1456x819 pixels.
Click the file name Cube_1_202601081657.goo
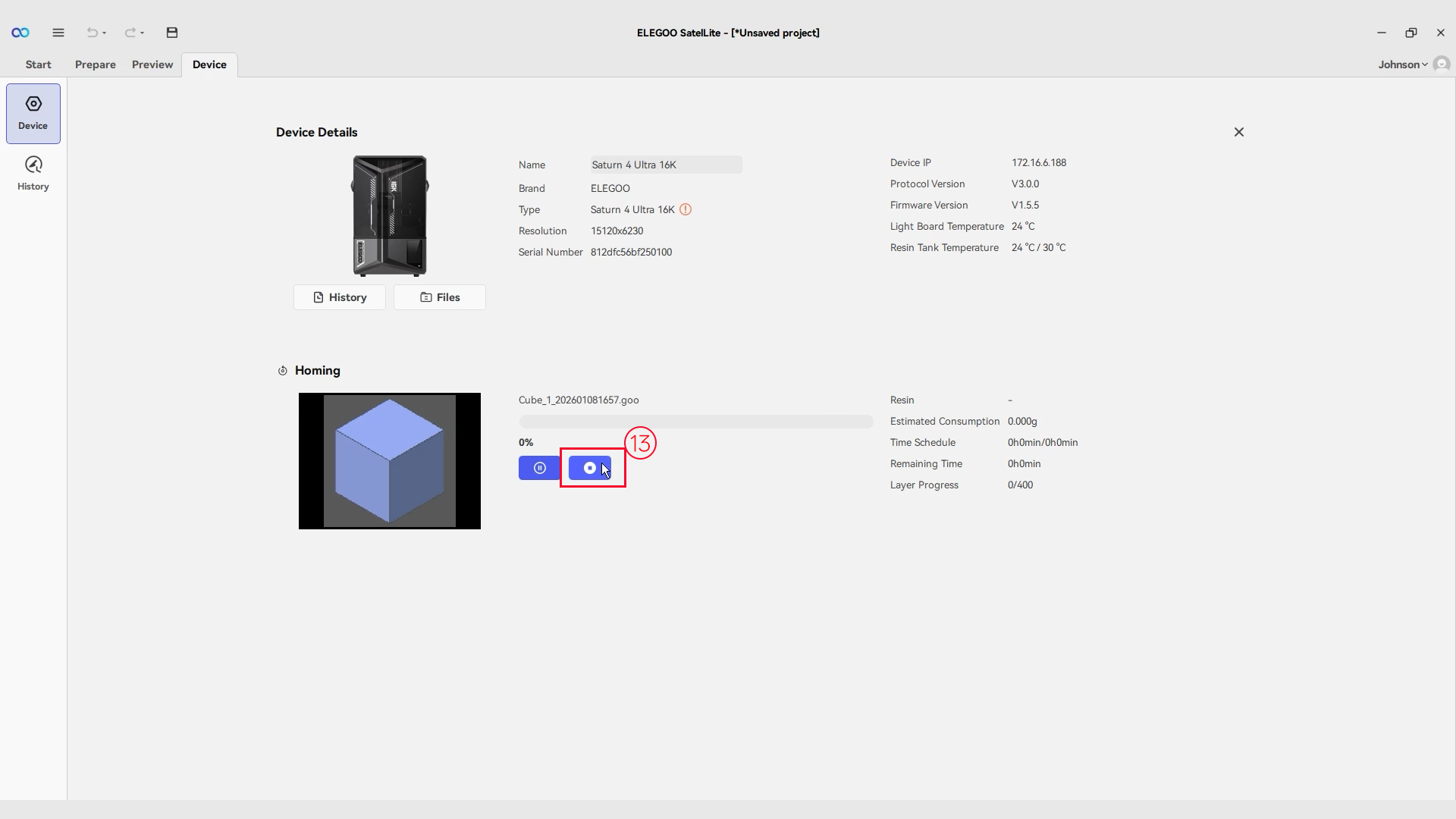579,400
